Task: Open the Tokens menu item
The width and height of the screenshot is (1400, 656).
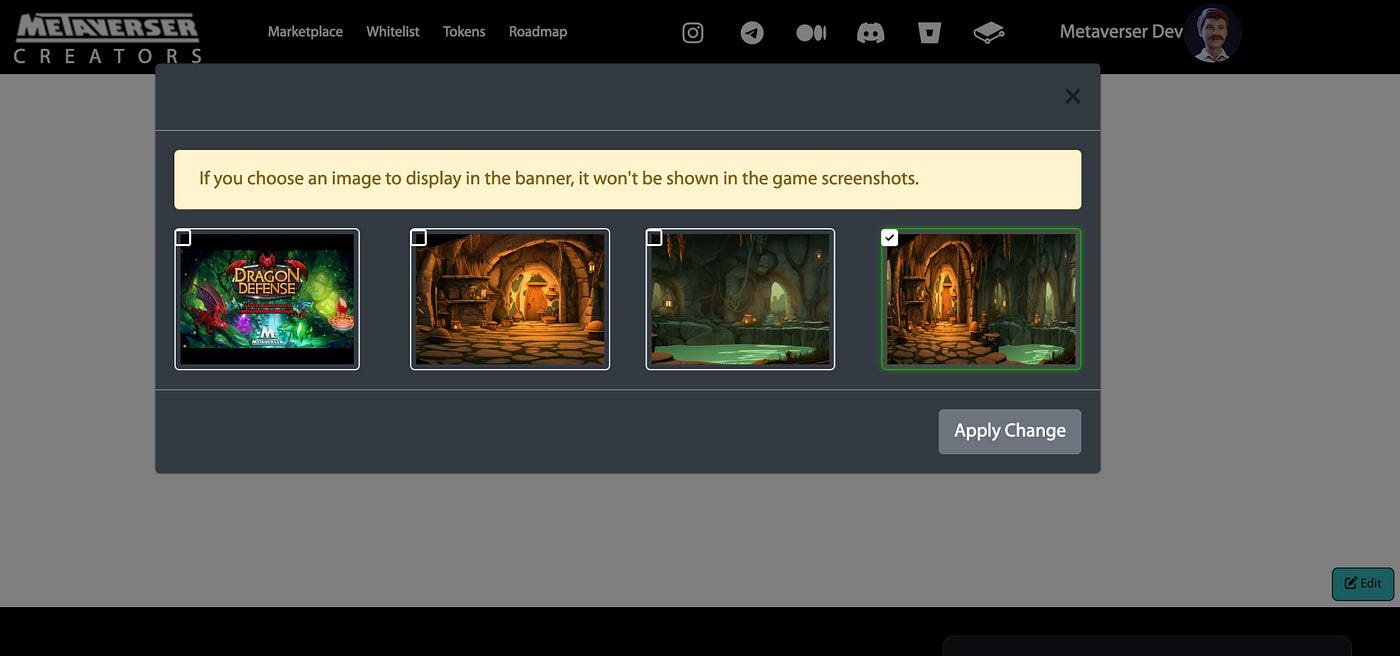Action: pos(464,32)
